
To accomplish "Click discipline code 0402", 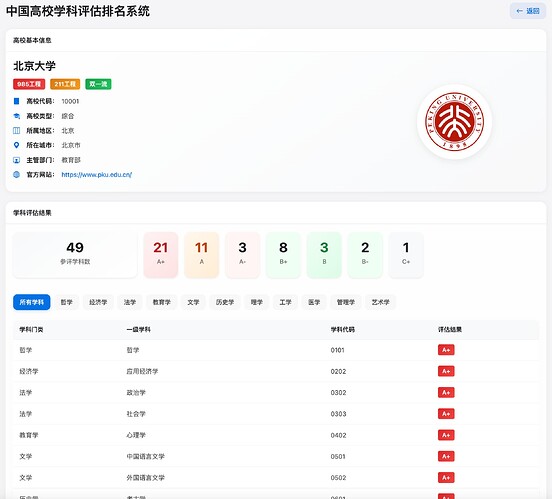I will pyautogui.click(x=338, y=435).
